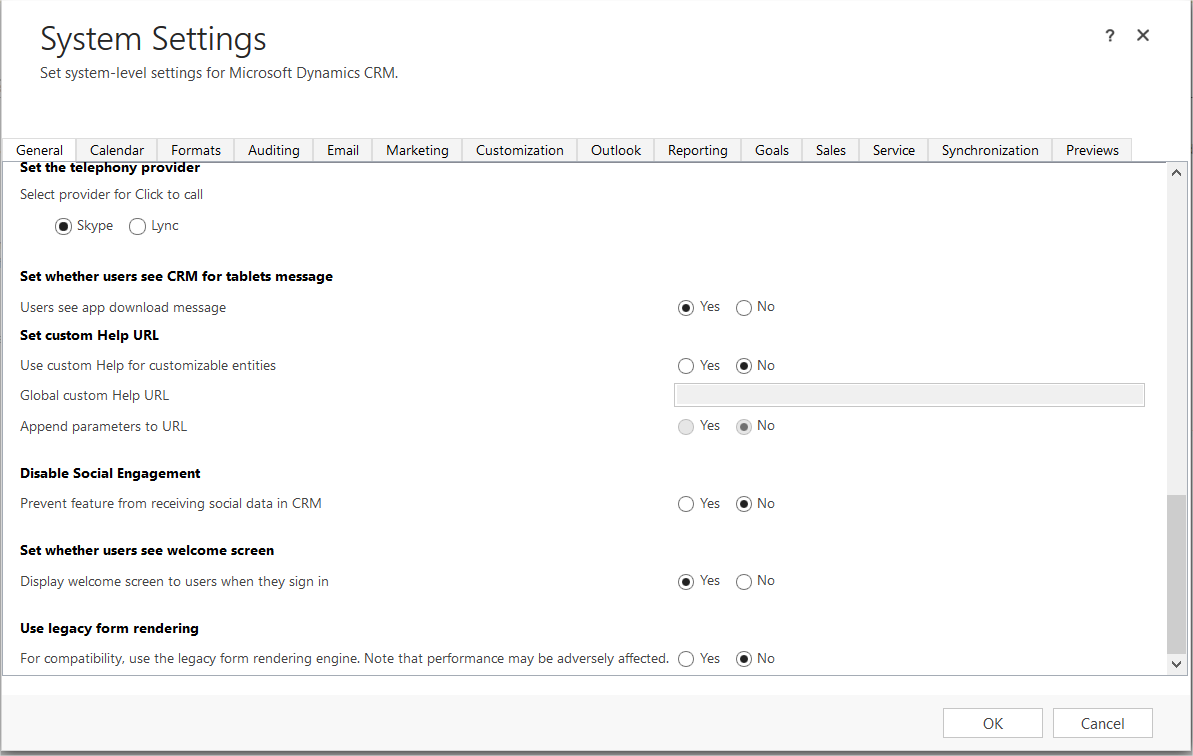Select Yes to disable Social Engagement
Image resolution: width=1193 pixels, height=756 pixels.
click(686, 504)
